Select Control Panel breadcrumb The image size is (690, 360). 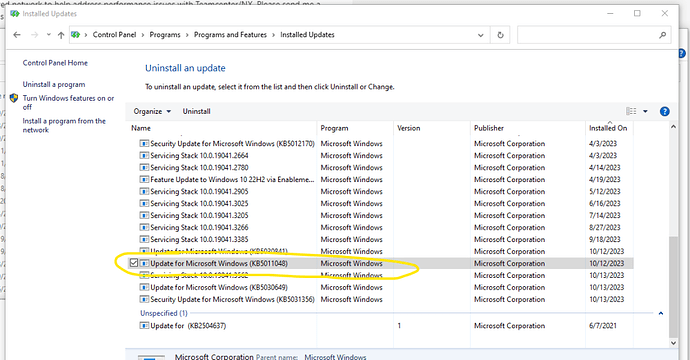pos(114,35)
